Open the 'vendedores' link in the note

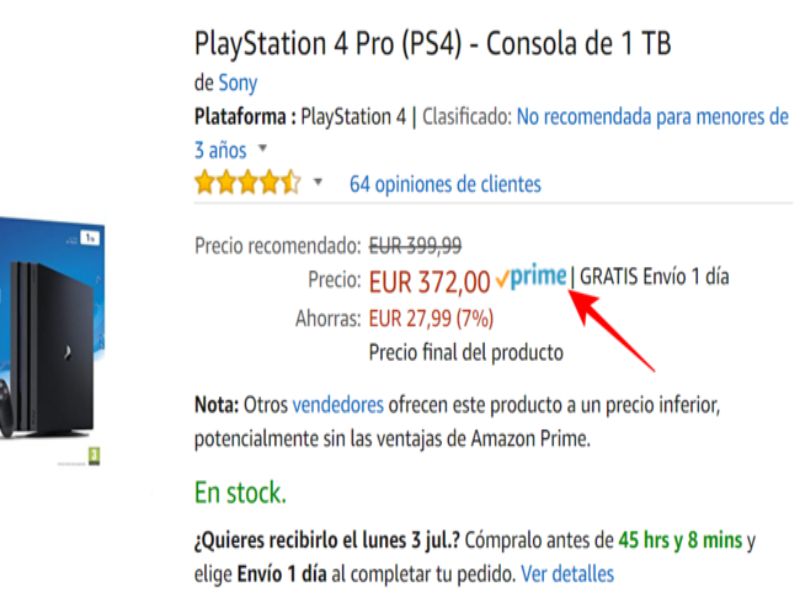coord(339,406)
